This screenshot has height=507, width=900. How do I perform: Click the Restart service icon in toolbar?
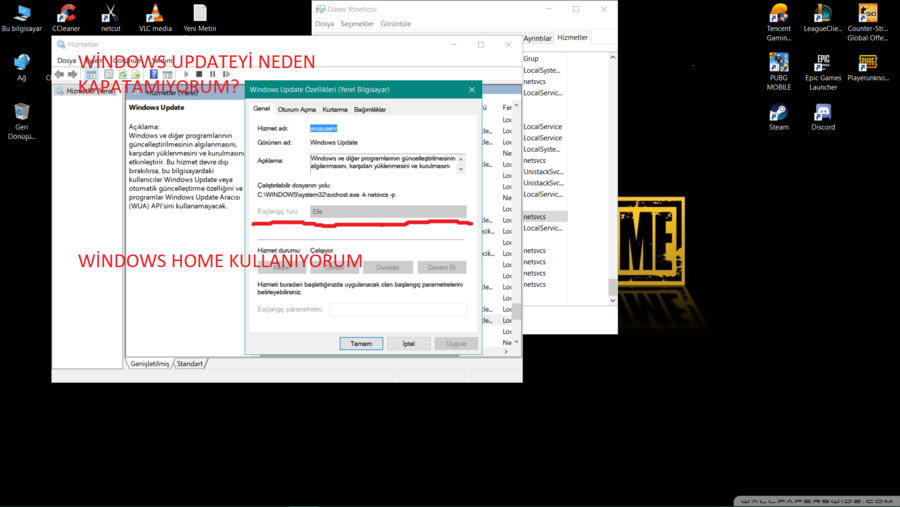point(226,74)
